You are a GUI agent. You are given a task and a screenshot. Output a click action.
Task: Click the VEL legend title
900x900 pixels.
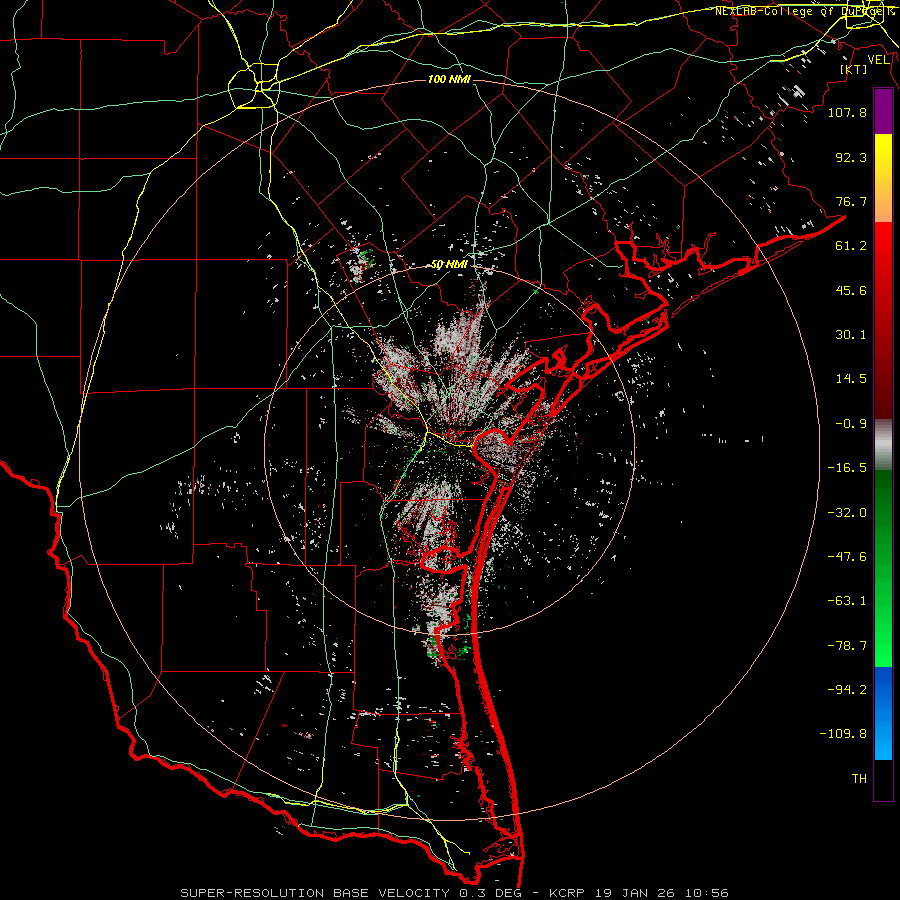tap(879, 60)
